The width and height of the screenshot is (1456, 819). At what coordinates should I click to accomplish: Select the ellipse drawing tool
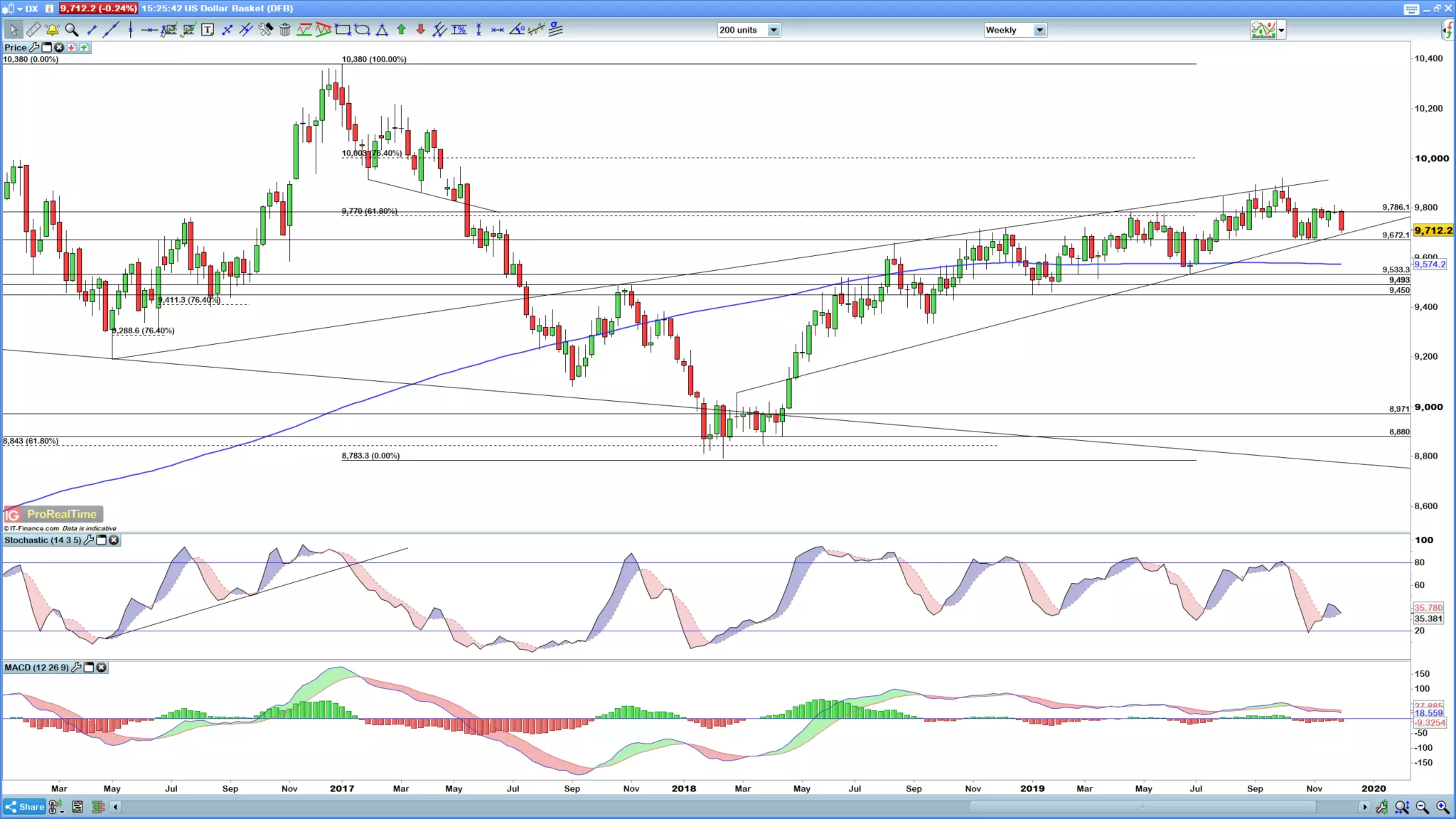tap(363, 29)
